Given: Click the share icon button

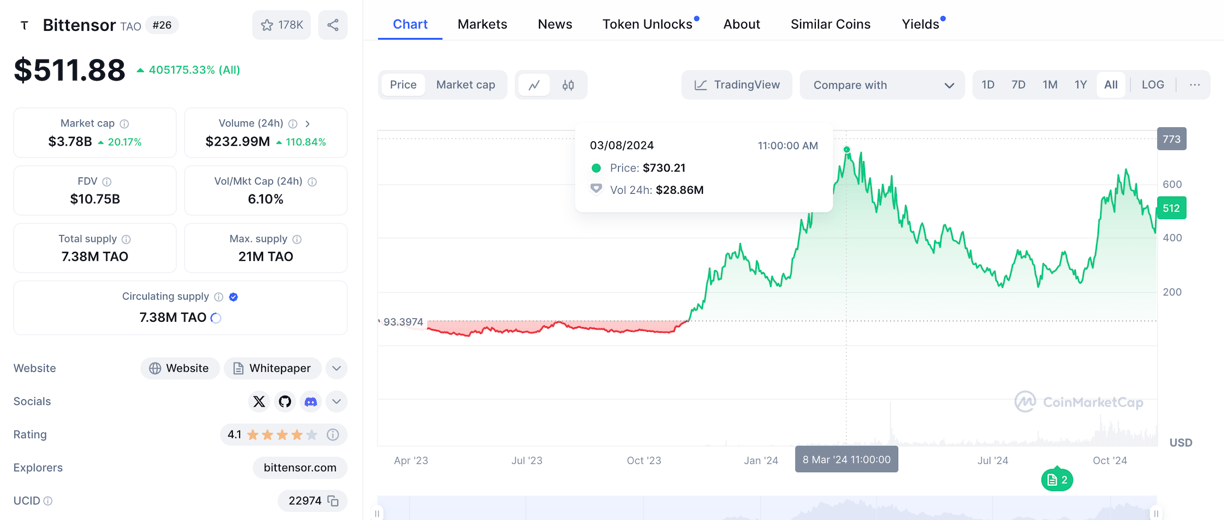Looking at the screenshot, I should coord(333,25).
